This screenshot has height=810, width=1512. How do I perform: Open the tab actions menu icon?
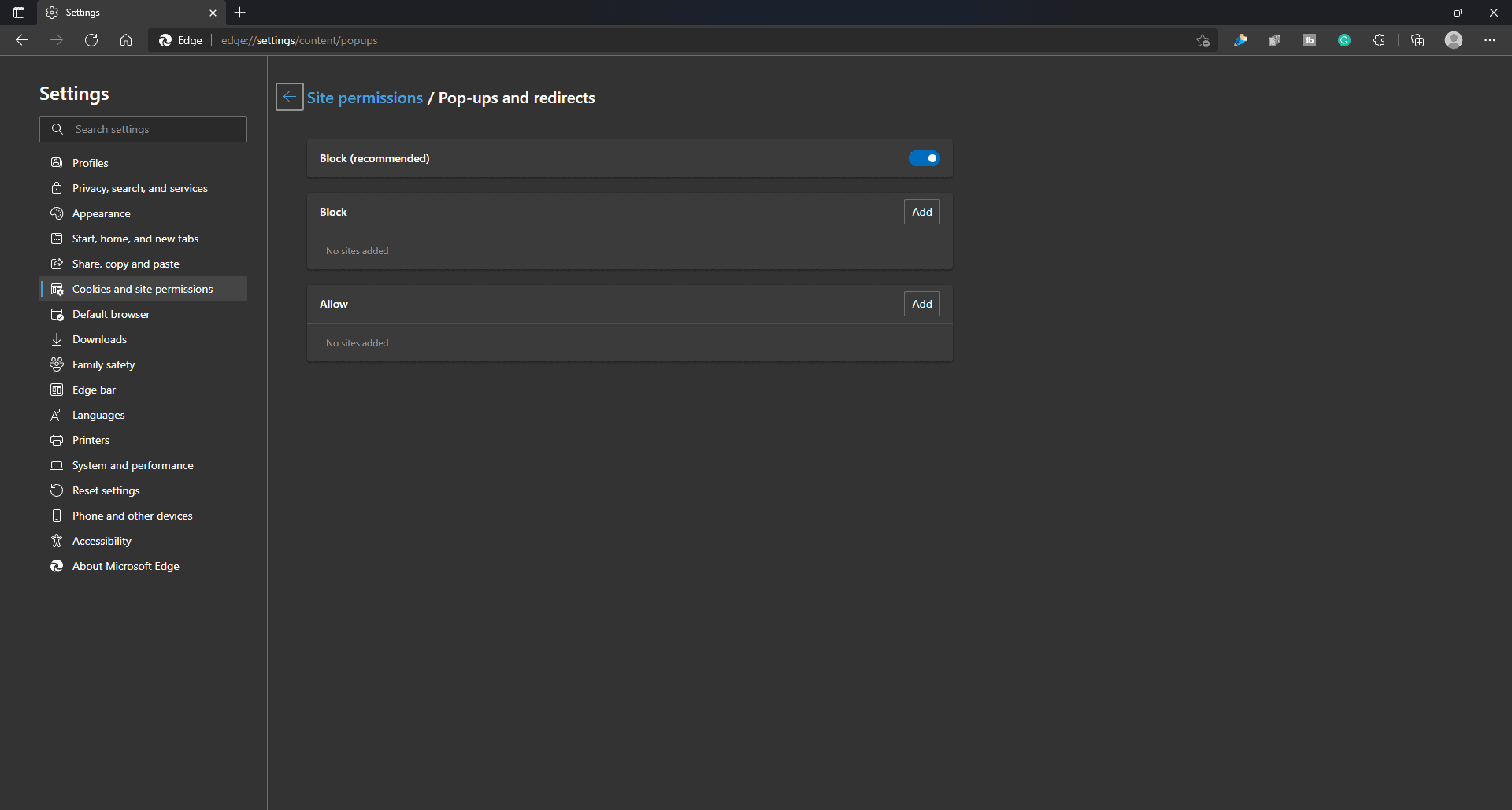[19, 13]
